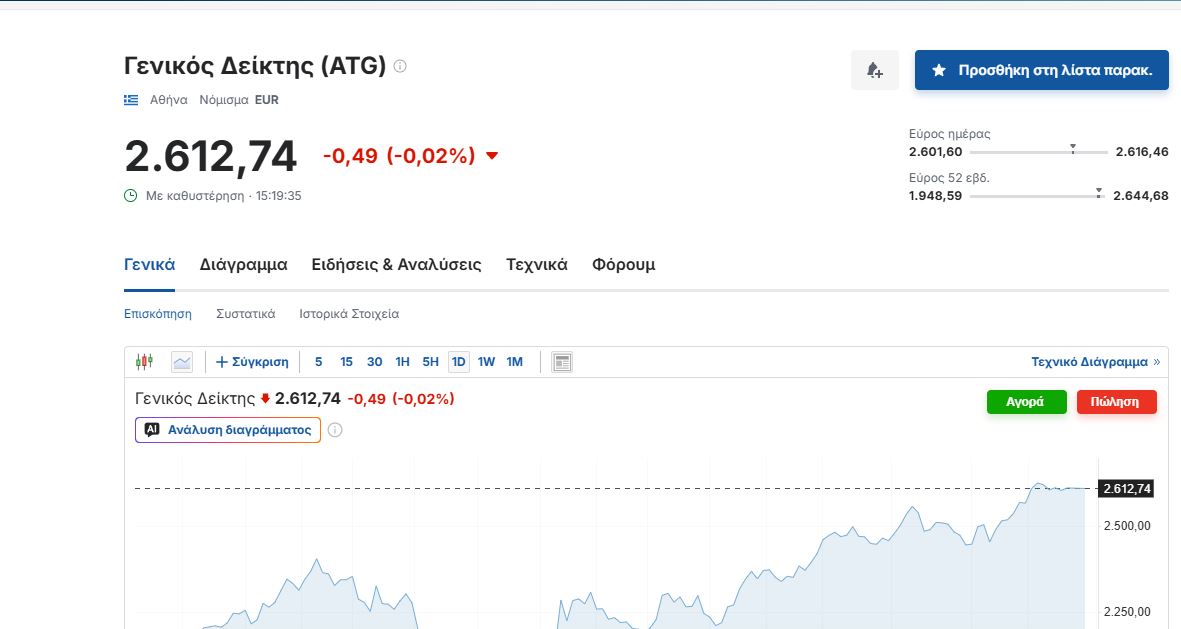The width and height of the screenshot is (1181, 629).
Task: Open Τεχνικό Διάγραμμα with chevrons
Action: coord(1096,362)
